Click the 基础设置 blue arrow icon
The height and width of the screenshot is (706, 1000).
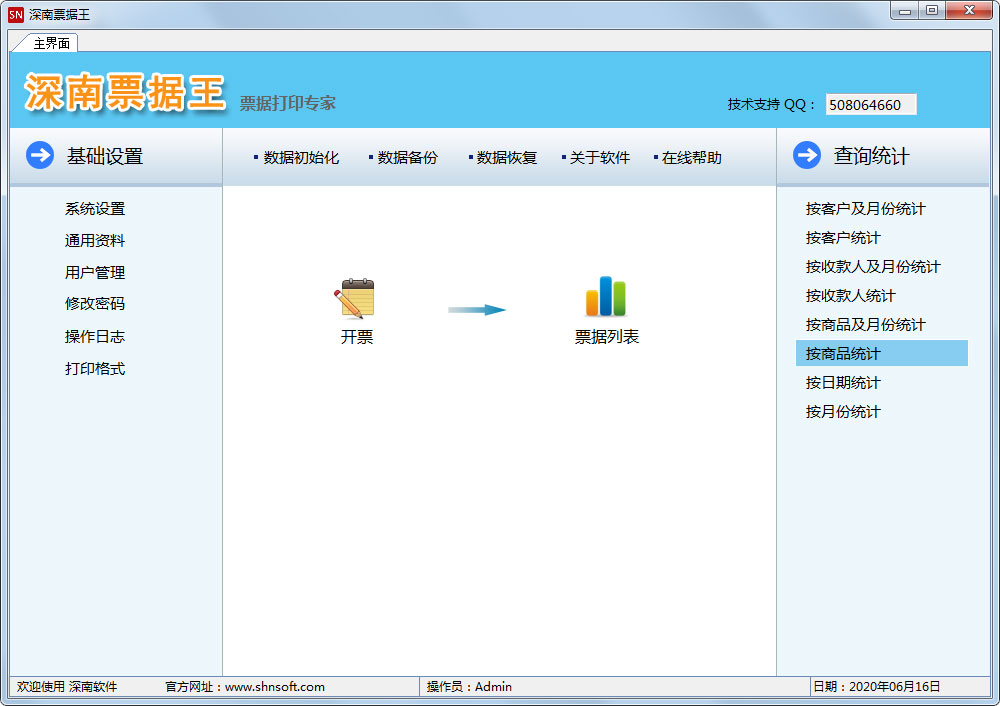pyautogui.click(x=40, y=156)
